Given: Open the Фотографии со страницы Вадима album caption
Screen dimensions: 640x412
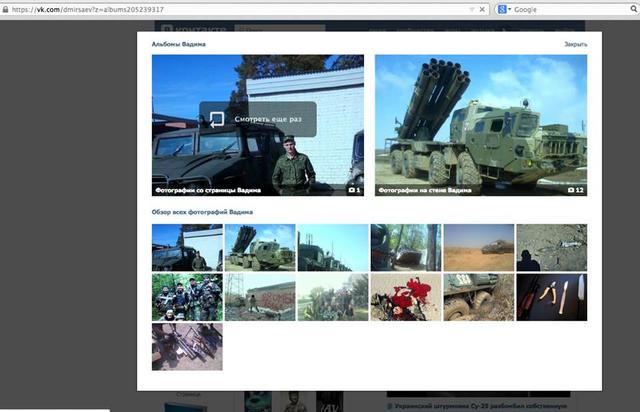Looking at the screenshot, I should pyautogui.click(x=208, y=189).
